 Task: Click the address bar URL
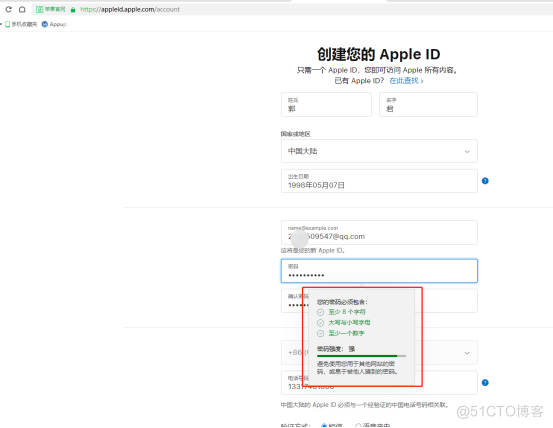pyautogui.click(x=130, y=10)
